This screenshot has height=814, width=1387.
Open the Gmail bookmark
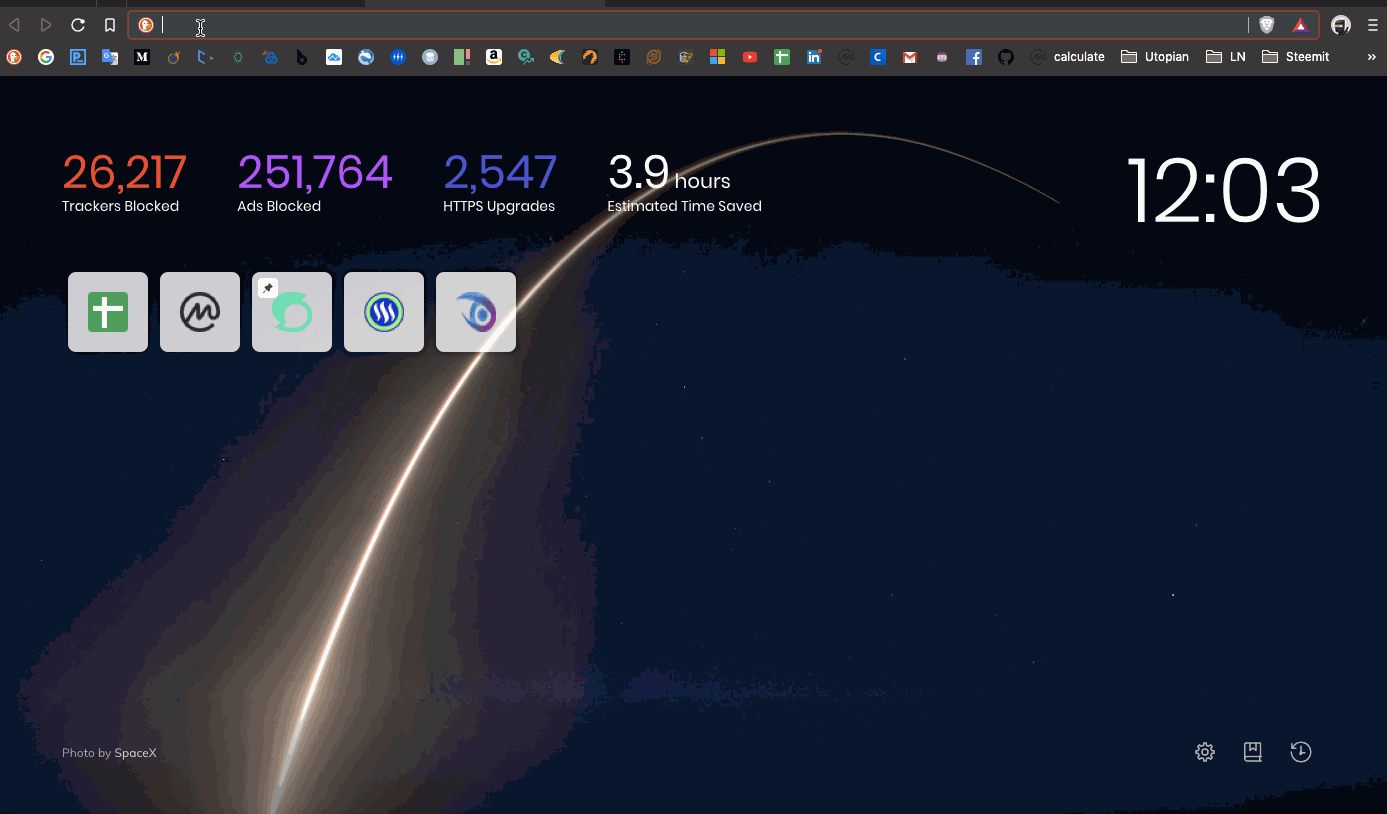[x=910, y=57]
